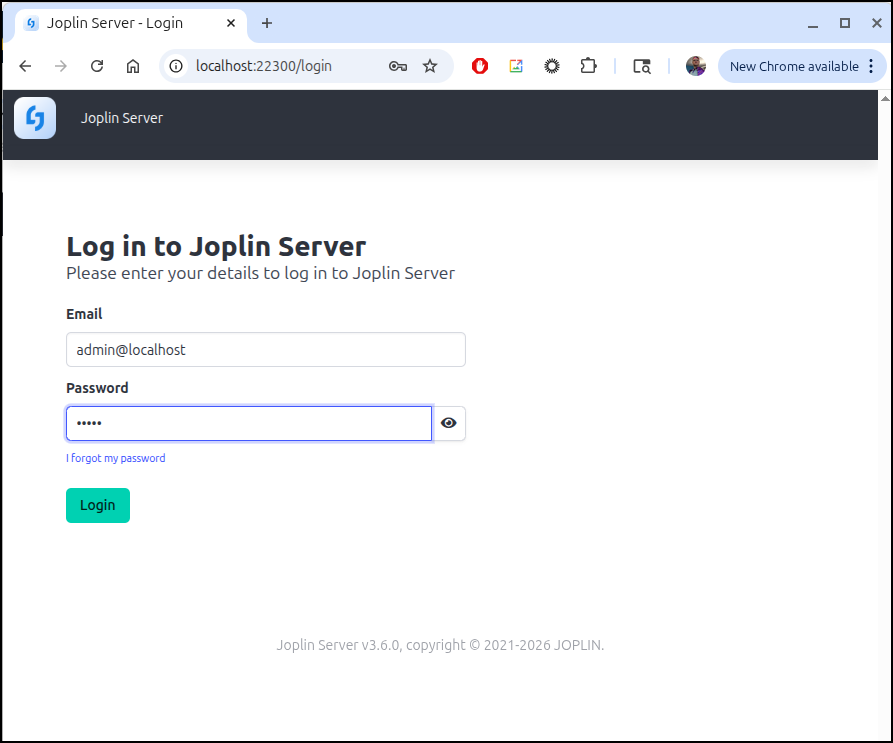The image size is (893, 743).
Task: Open the Chrome three-dot menu
Action: click(x=871, y=66)
